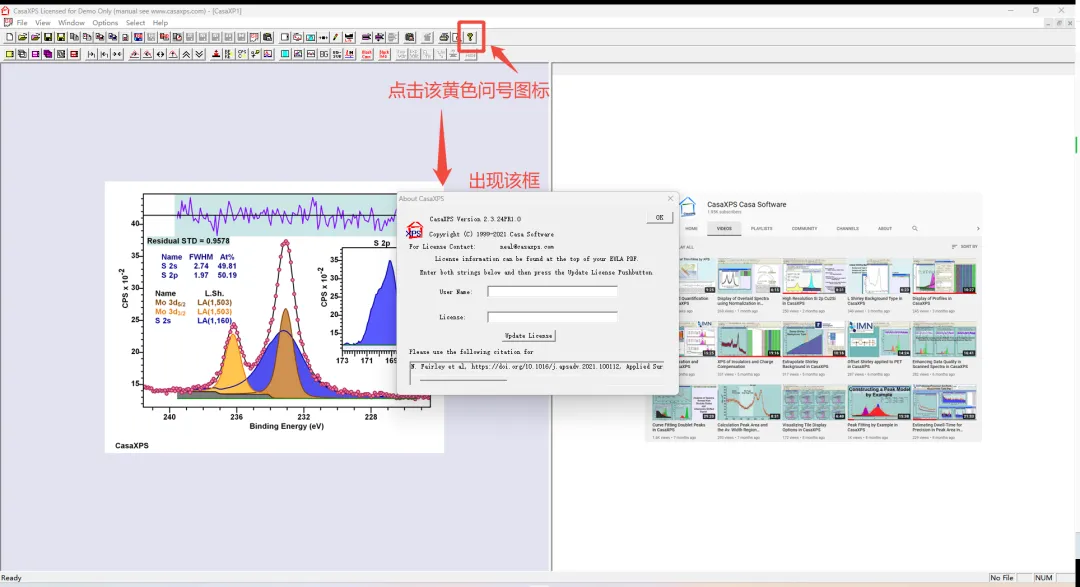Click the User Name input field
Screen dimensions: 1080x587
[552, 291]
